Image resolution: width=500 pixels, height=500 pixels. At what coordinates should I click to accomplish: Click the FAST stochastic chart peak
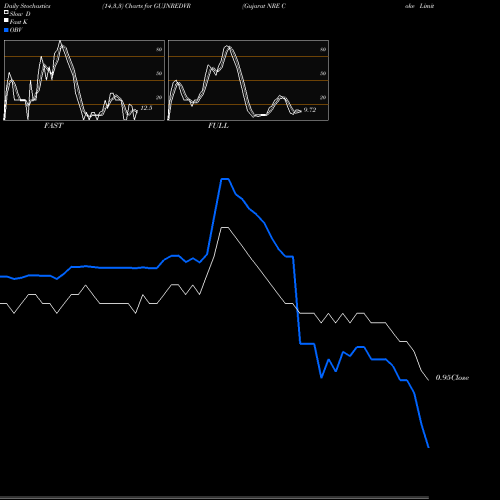point(60,42)
